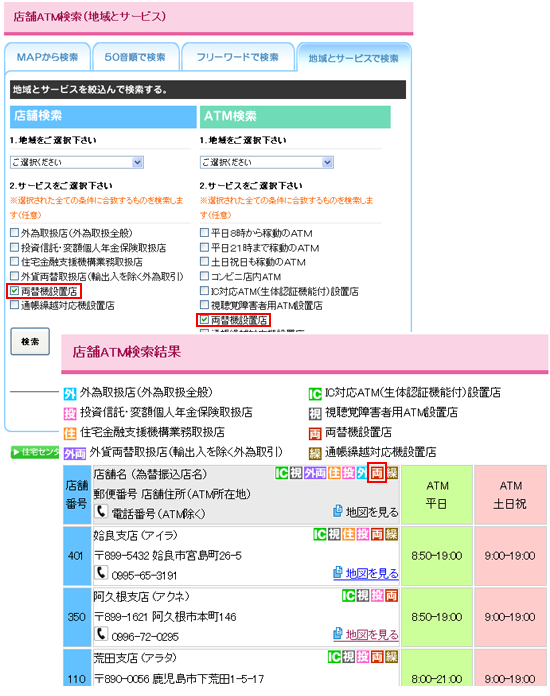Image resolution: width=550 pixels, height=696 pixels.
Task: Click the 投 icon in table header
Action: [348, 473]
